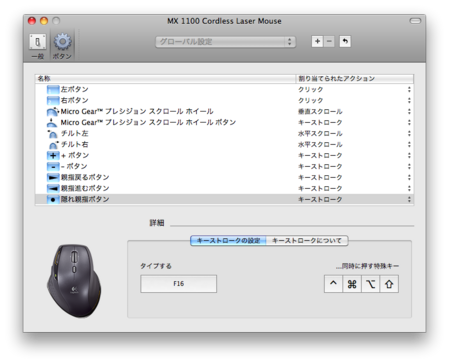Click クリック action in 左ボタン row

(310, 89)
